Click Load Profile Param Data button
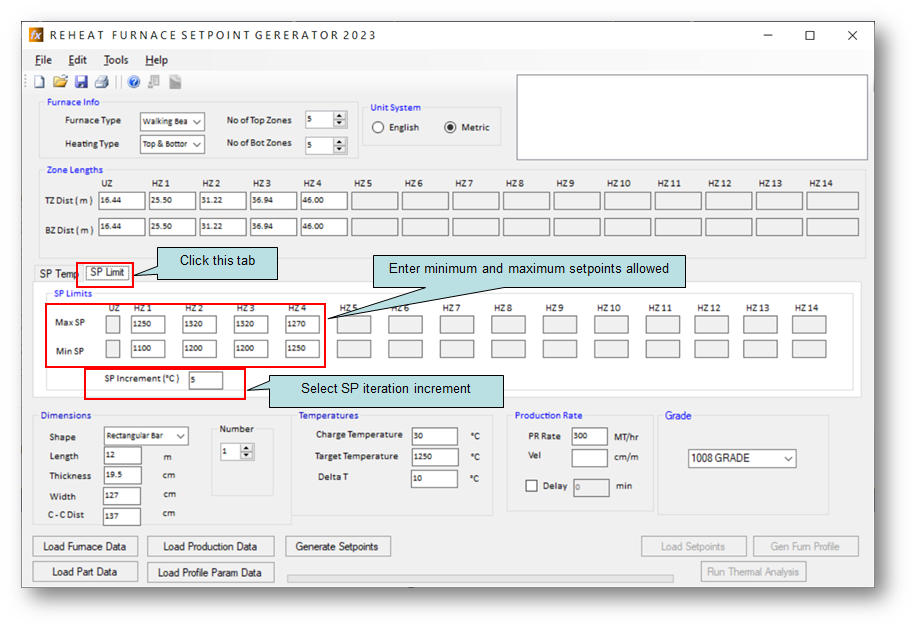The image size is (917, 630). tap(210, 573)
